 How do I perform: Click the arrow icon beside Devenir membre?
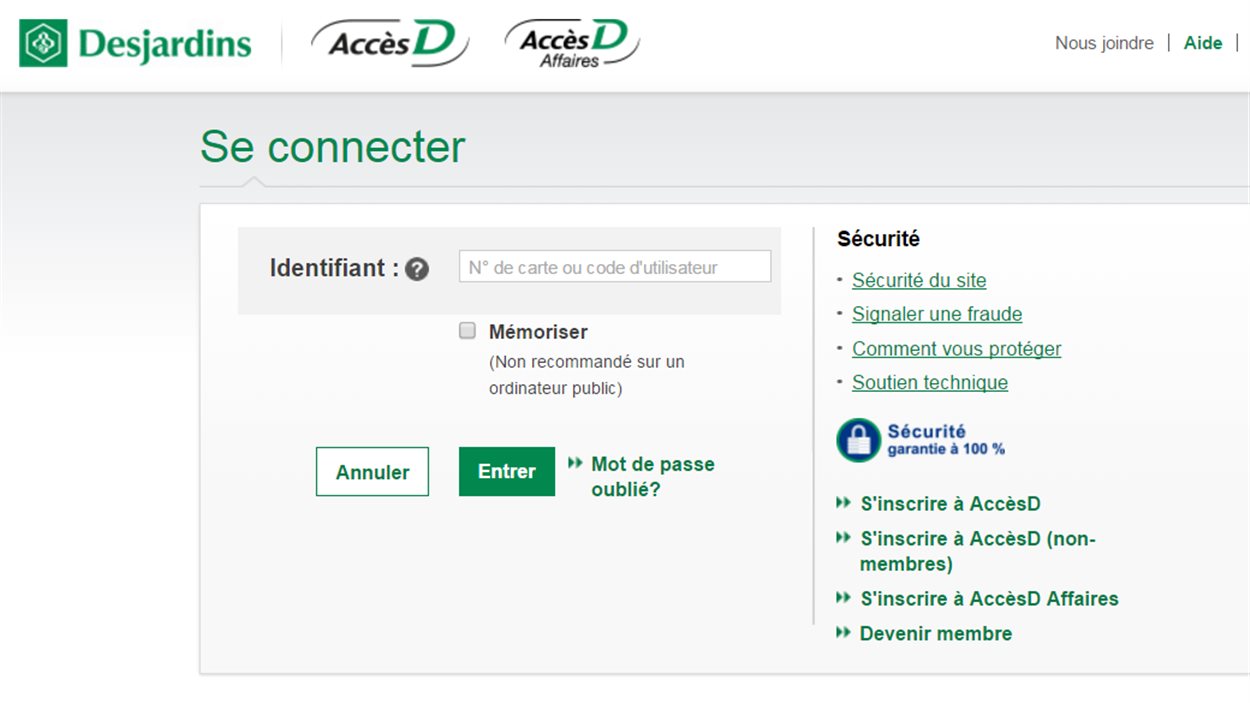(843, 632)
